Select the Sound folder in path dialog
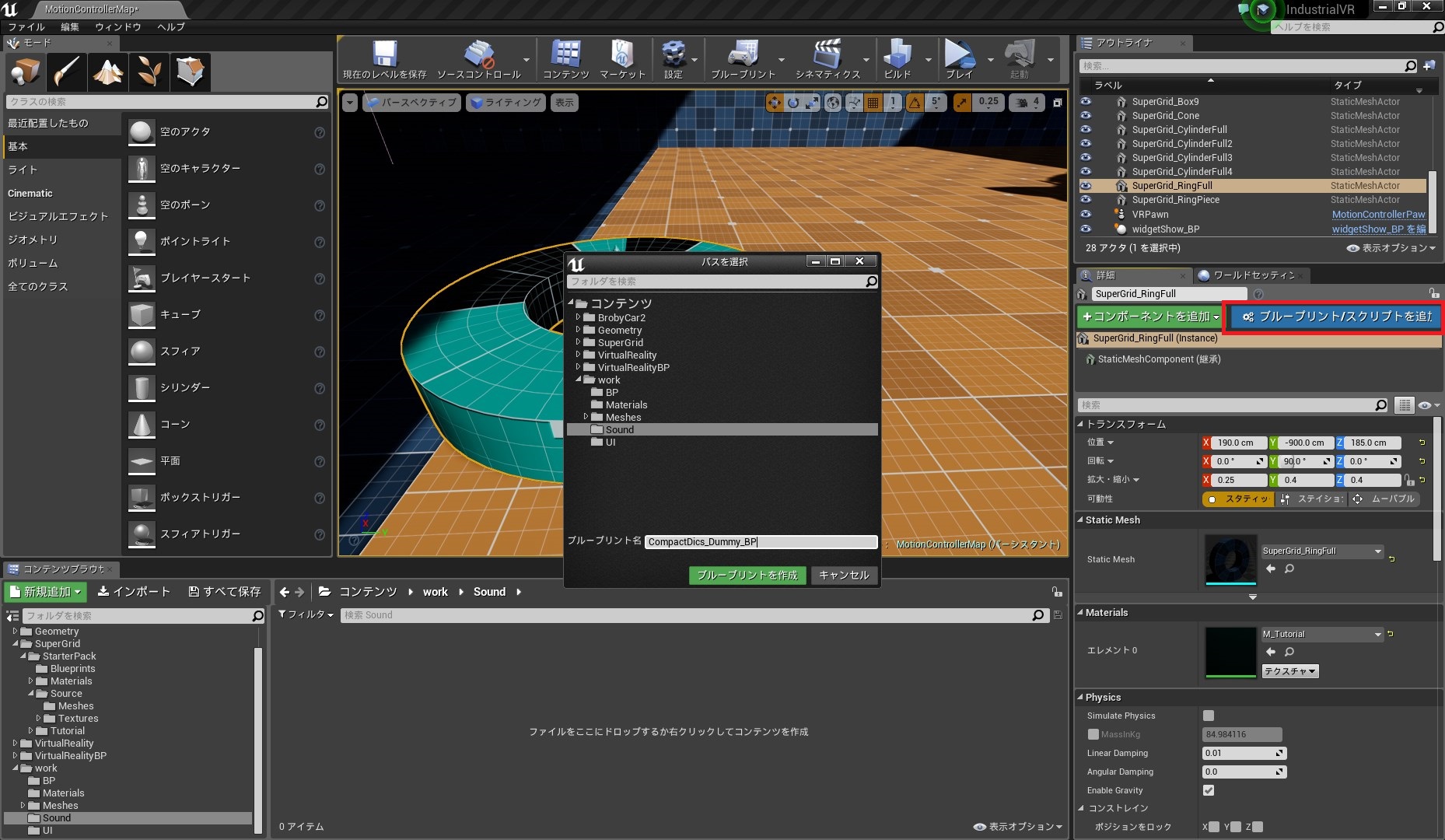Image resolution: width=1445 pixels, height=840 pixels. 722,429
